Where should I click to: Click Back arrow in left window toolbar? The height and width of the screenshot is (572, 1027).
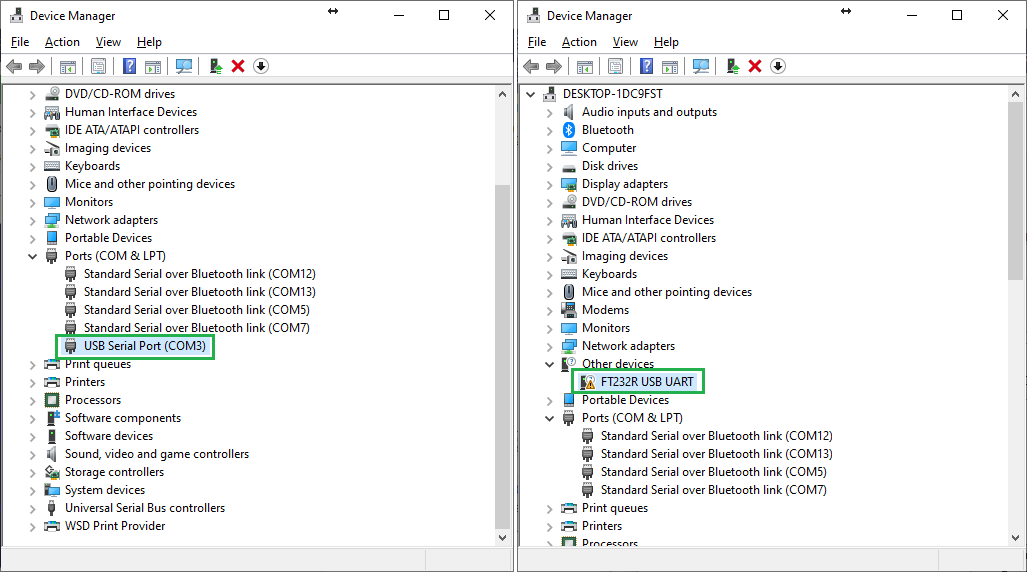(x=14, y=66)
